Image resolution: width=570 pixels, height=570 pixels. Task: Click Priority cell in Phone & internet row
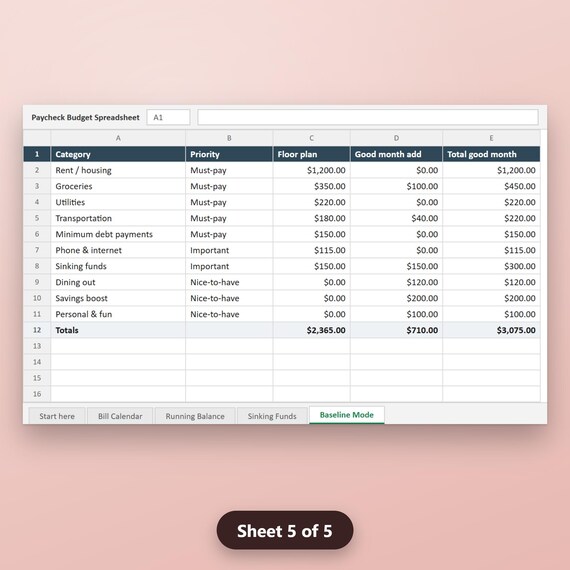pyautogui.click(x=229, y=250)
